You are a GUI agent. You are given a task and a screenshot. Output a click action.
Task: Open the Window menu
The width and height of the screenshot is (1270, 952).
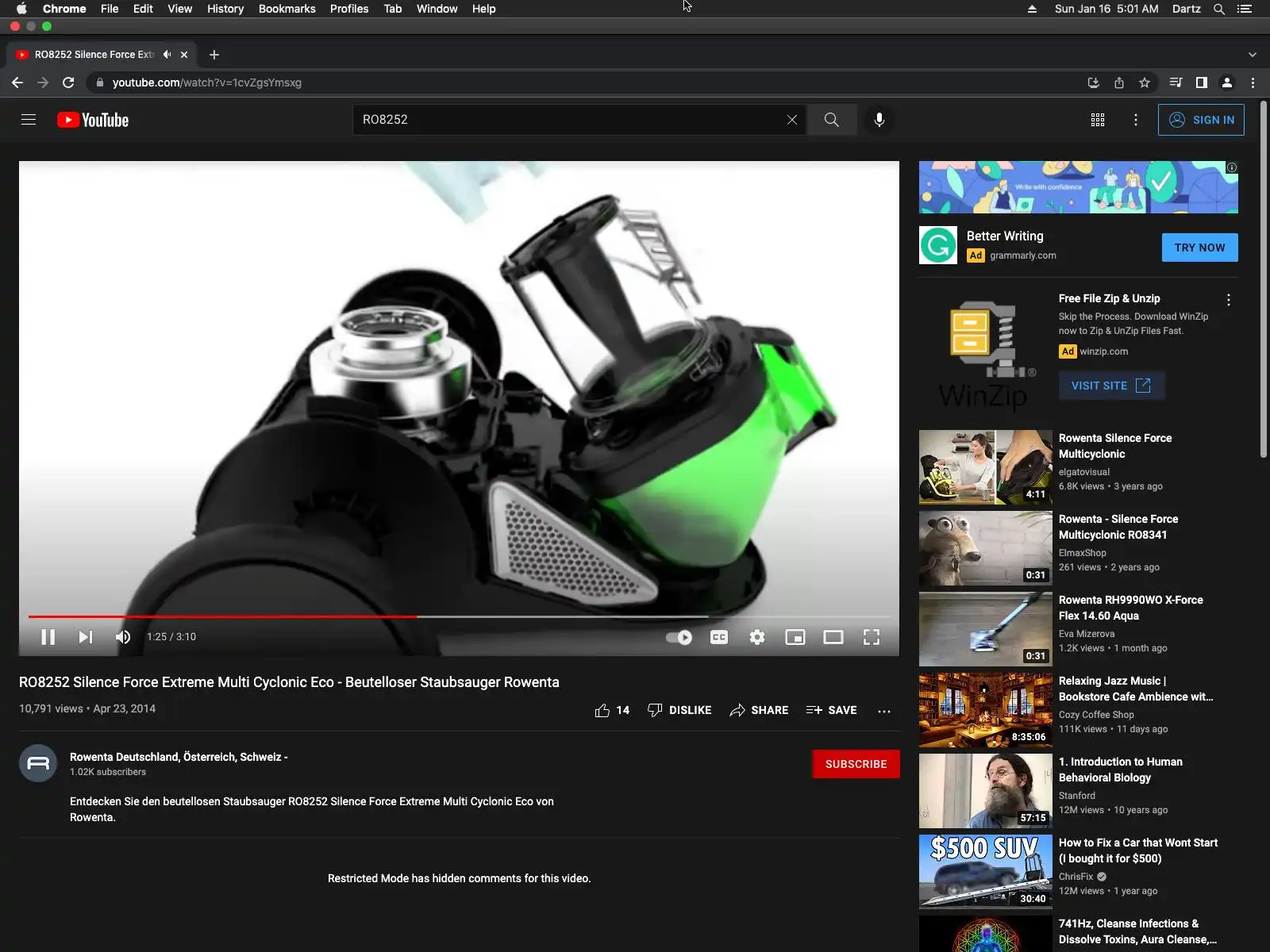437,9
